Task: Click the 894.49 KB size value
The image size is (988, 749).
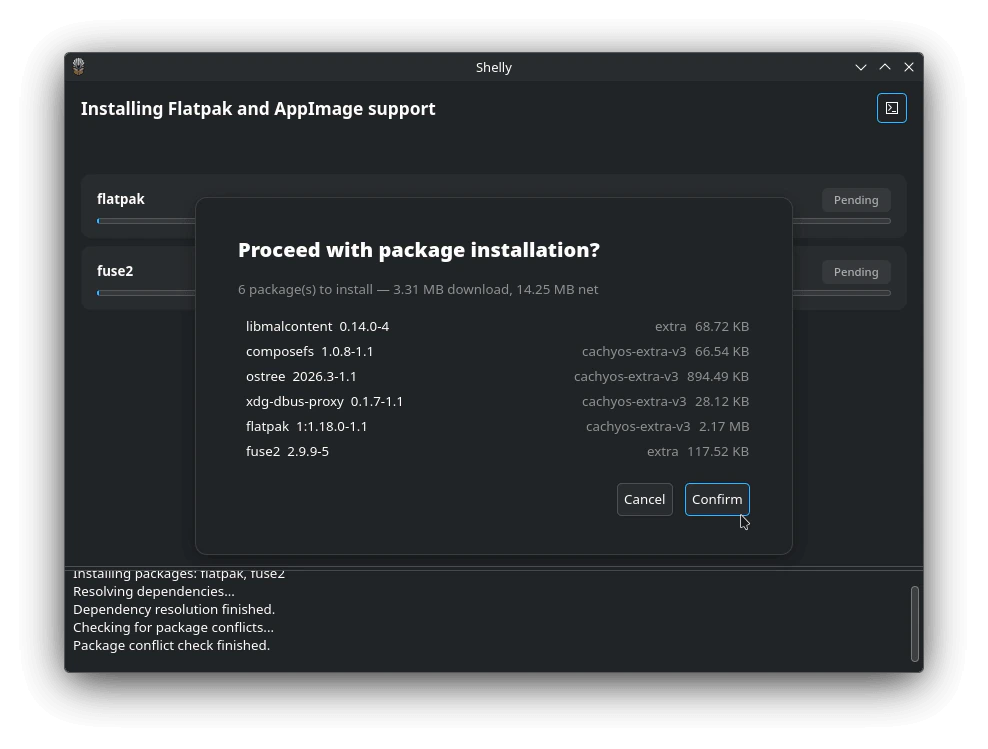Action: tap(718, 377)
